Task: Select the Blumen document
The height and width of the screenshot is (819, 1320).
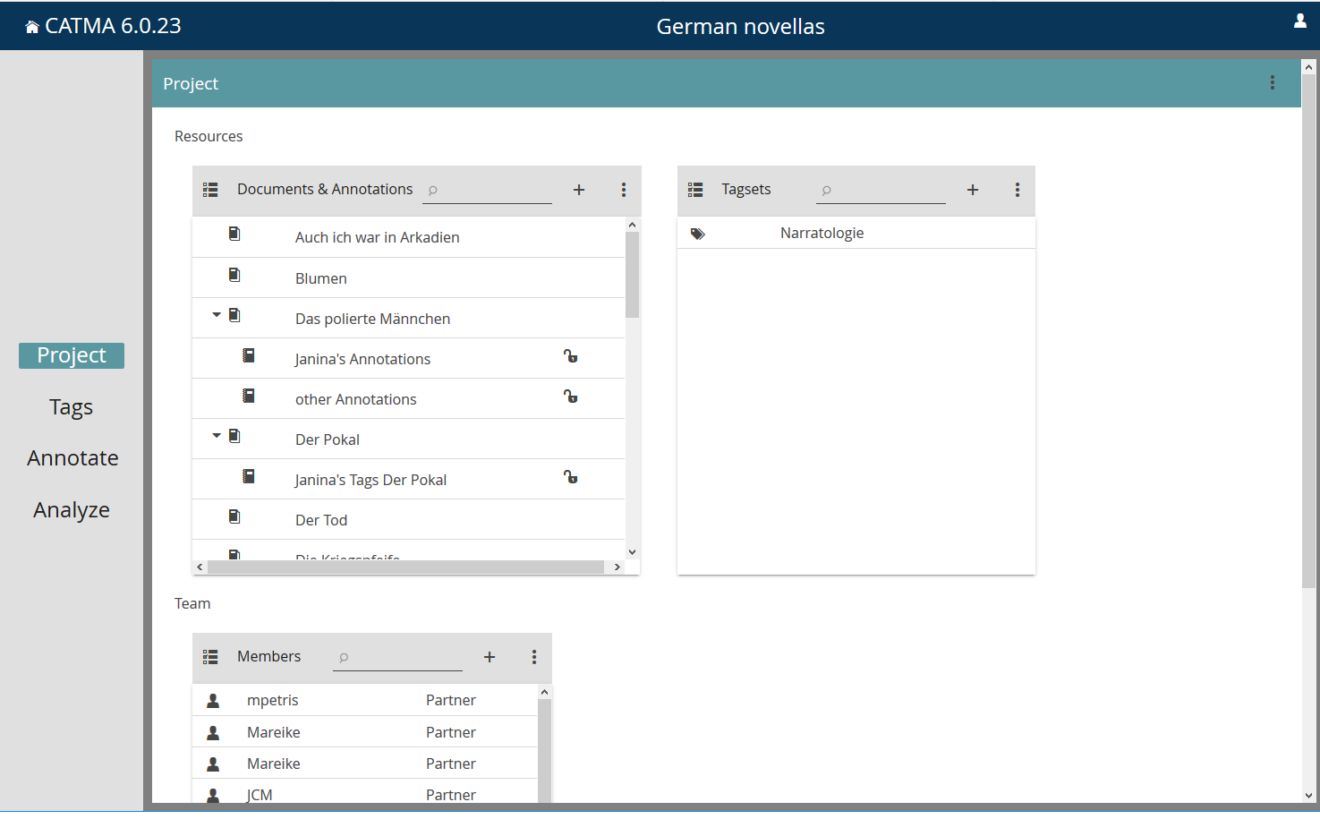Action: click(321, 278)
